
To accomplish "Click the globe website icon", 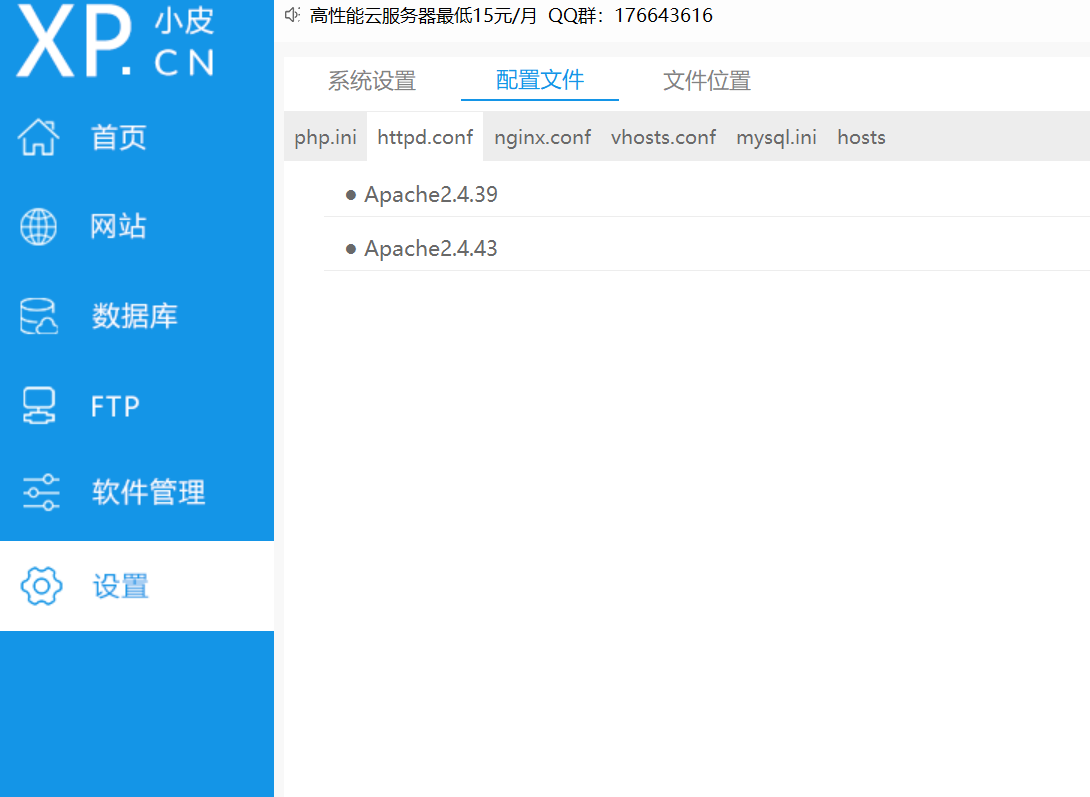I will 38,227.
